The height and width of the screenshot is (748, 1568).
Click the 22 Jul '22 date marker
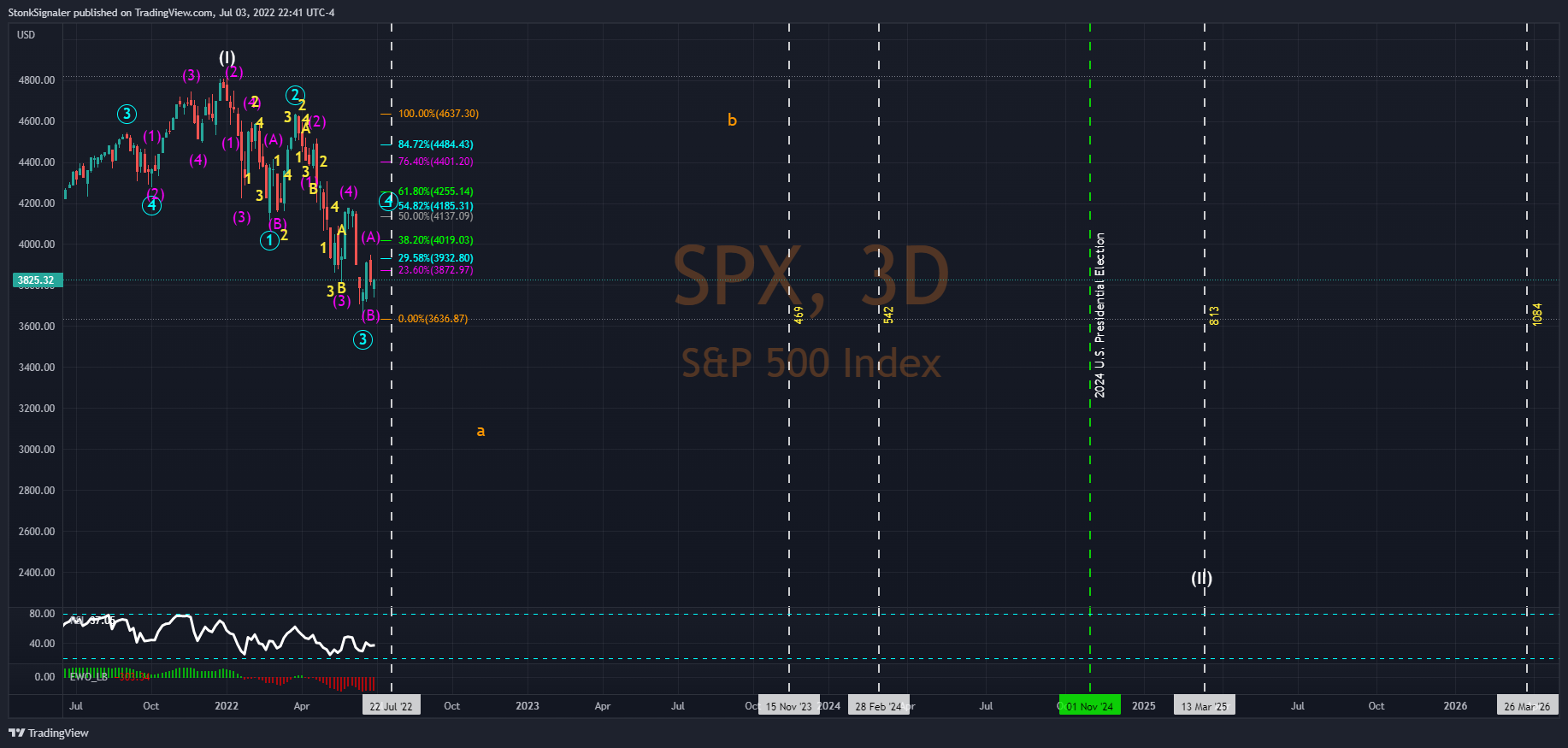pos(392,706)
